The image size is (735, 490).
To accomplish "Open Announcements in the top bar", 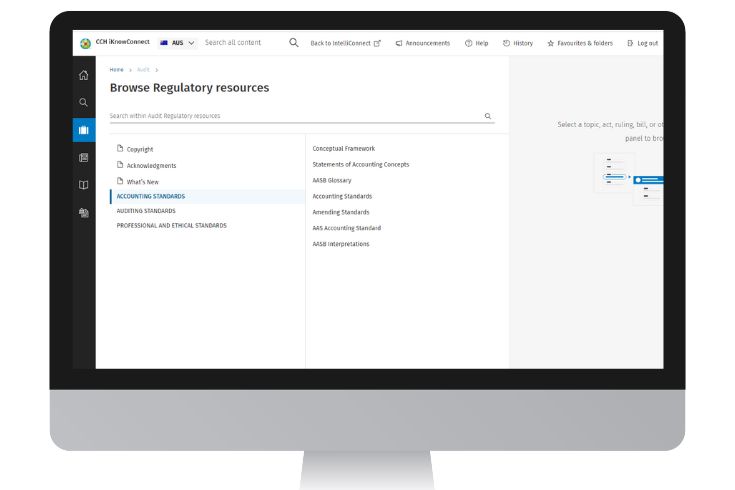I will tap(422, 44).
